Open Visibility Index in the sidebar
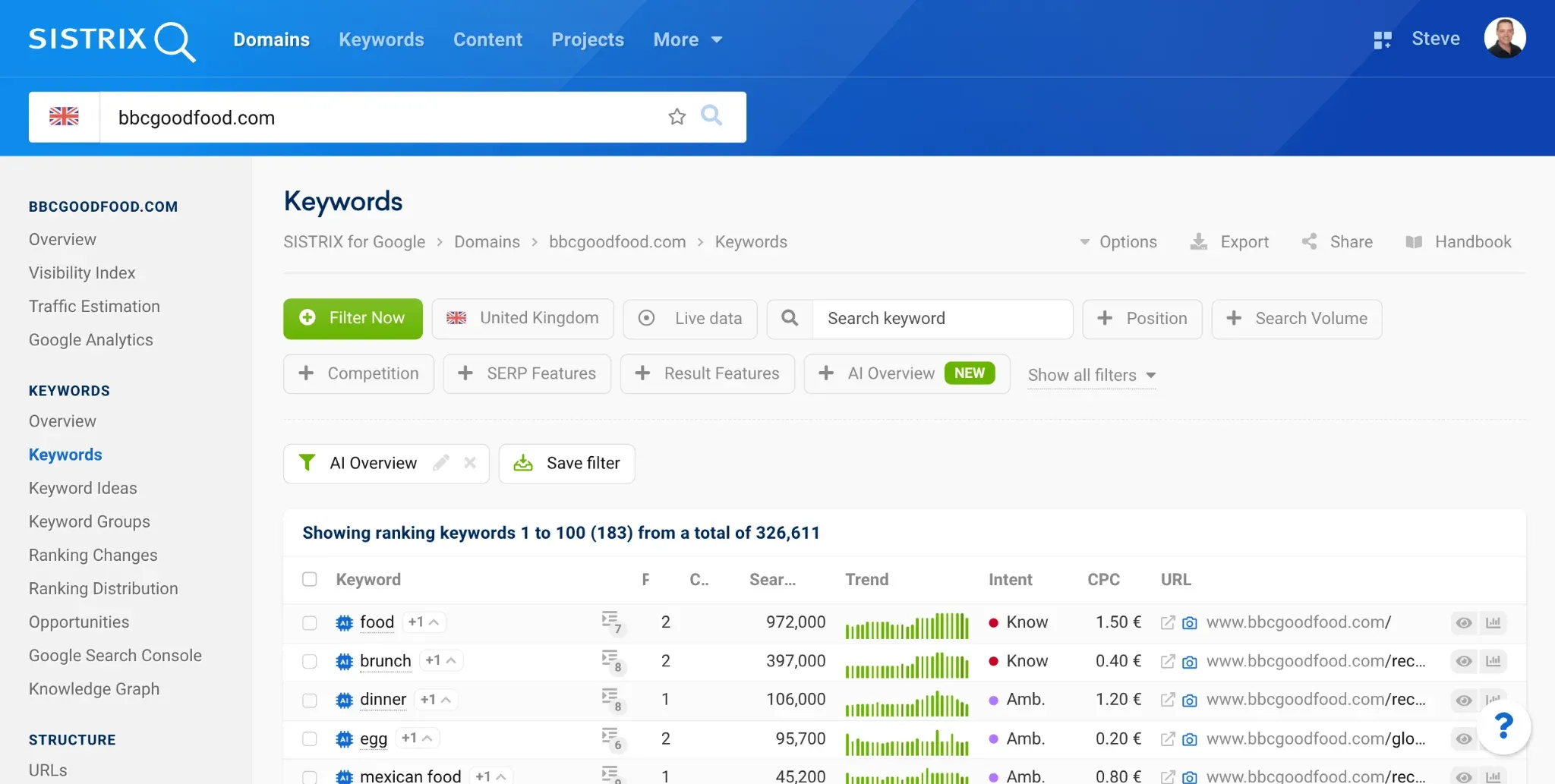The height and width of the screenshot is (784, 1555). 82,272
